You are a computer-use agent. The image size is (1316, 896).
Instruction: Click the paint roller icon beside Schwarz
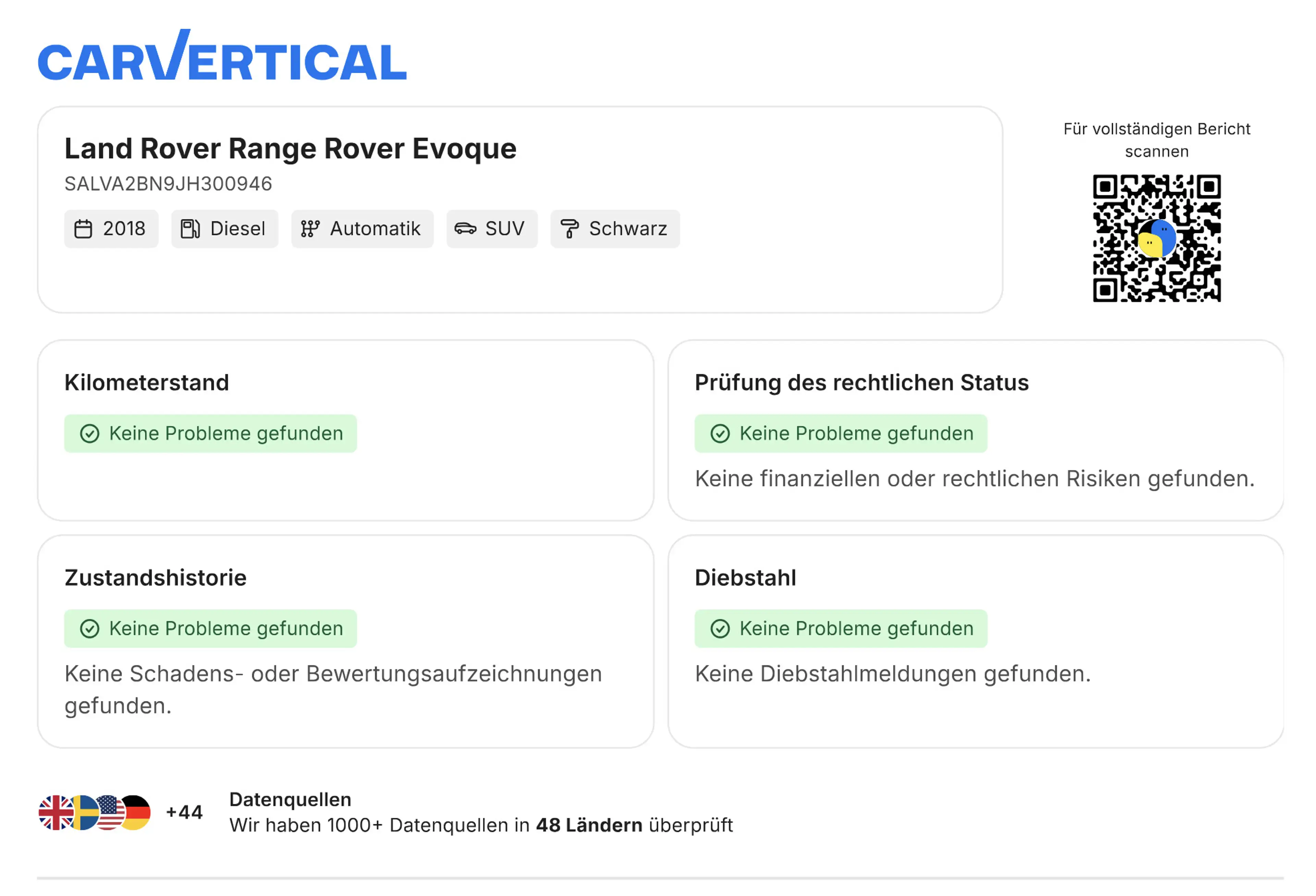click(569, 229)
